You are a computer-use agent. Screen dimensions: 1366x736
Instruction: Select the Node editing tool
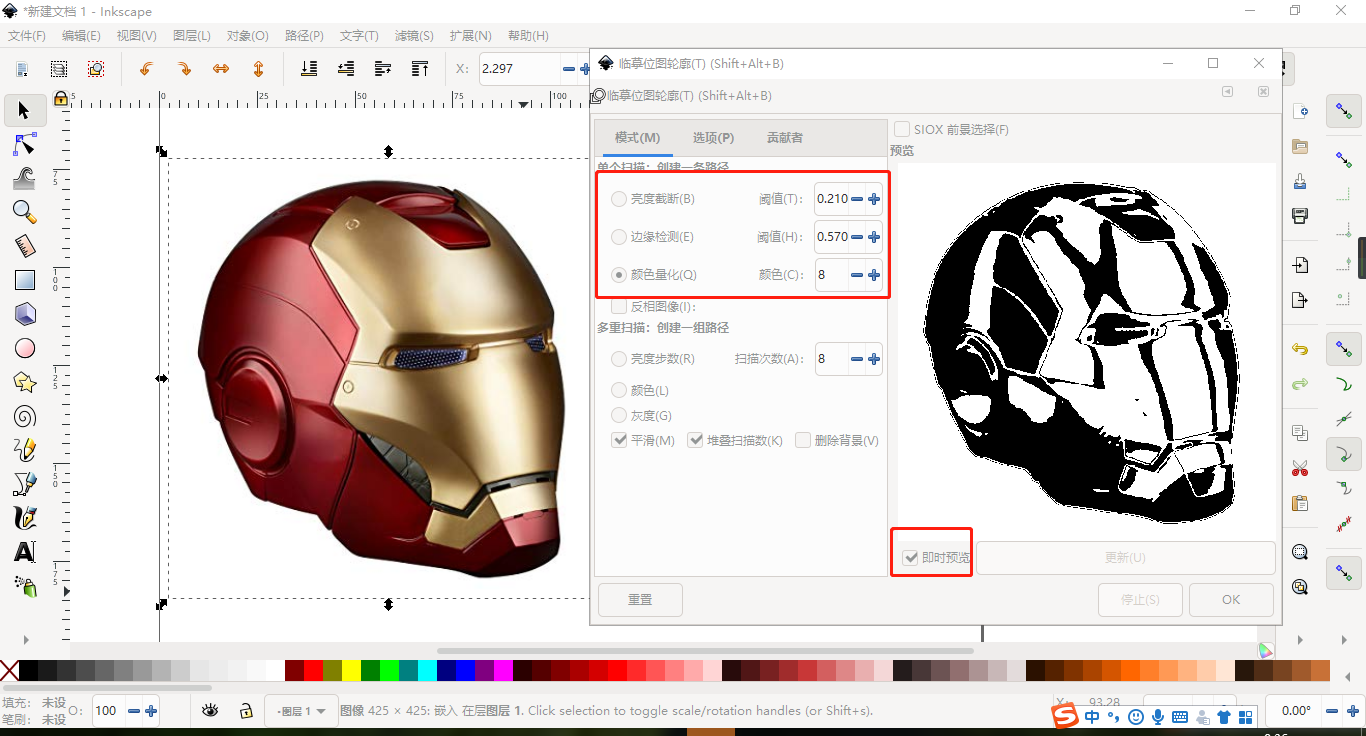24,145
